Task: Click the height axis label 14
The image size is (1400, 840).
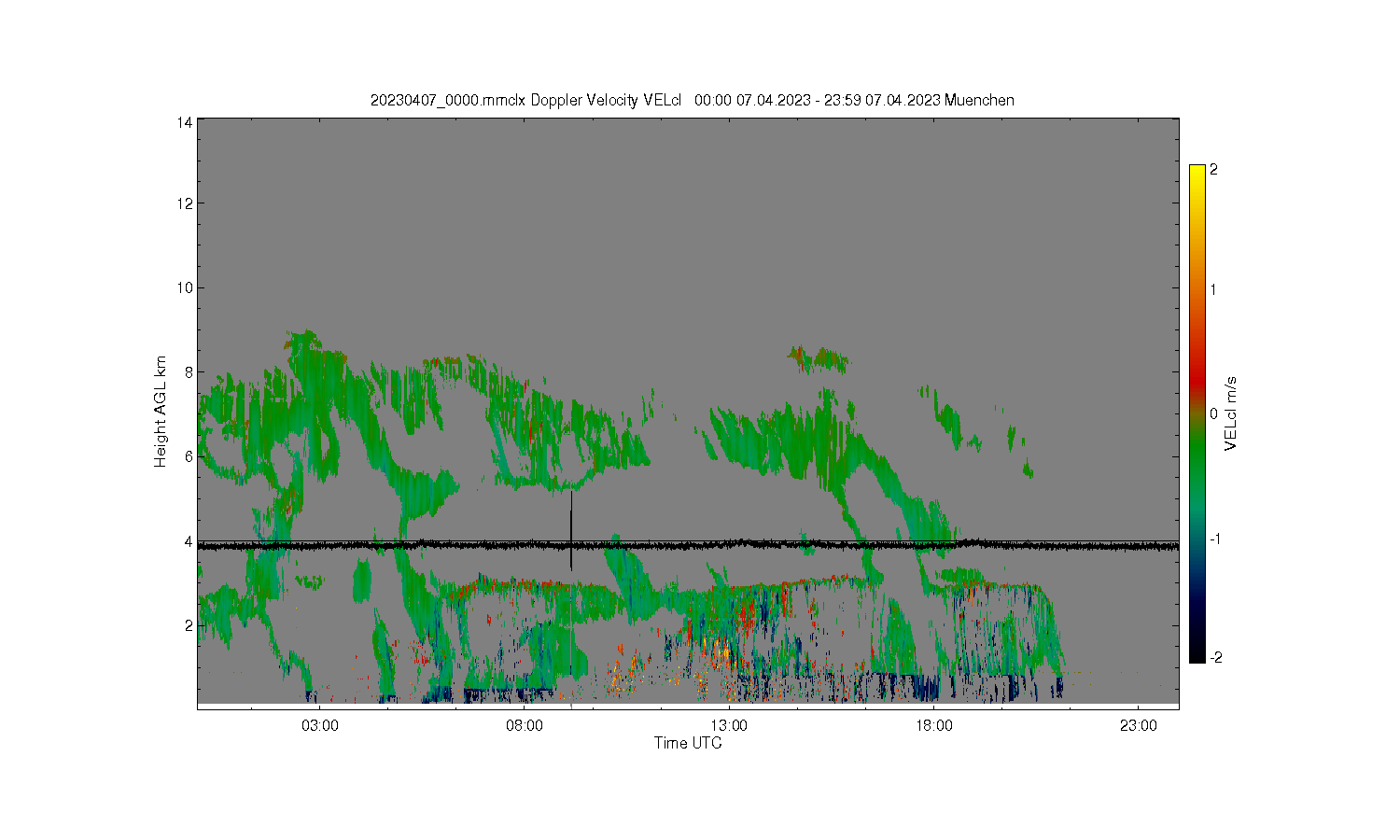Action: point(185,122)
